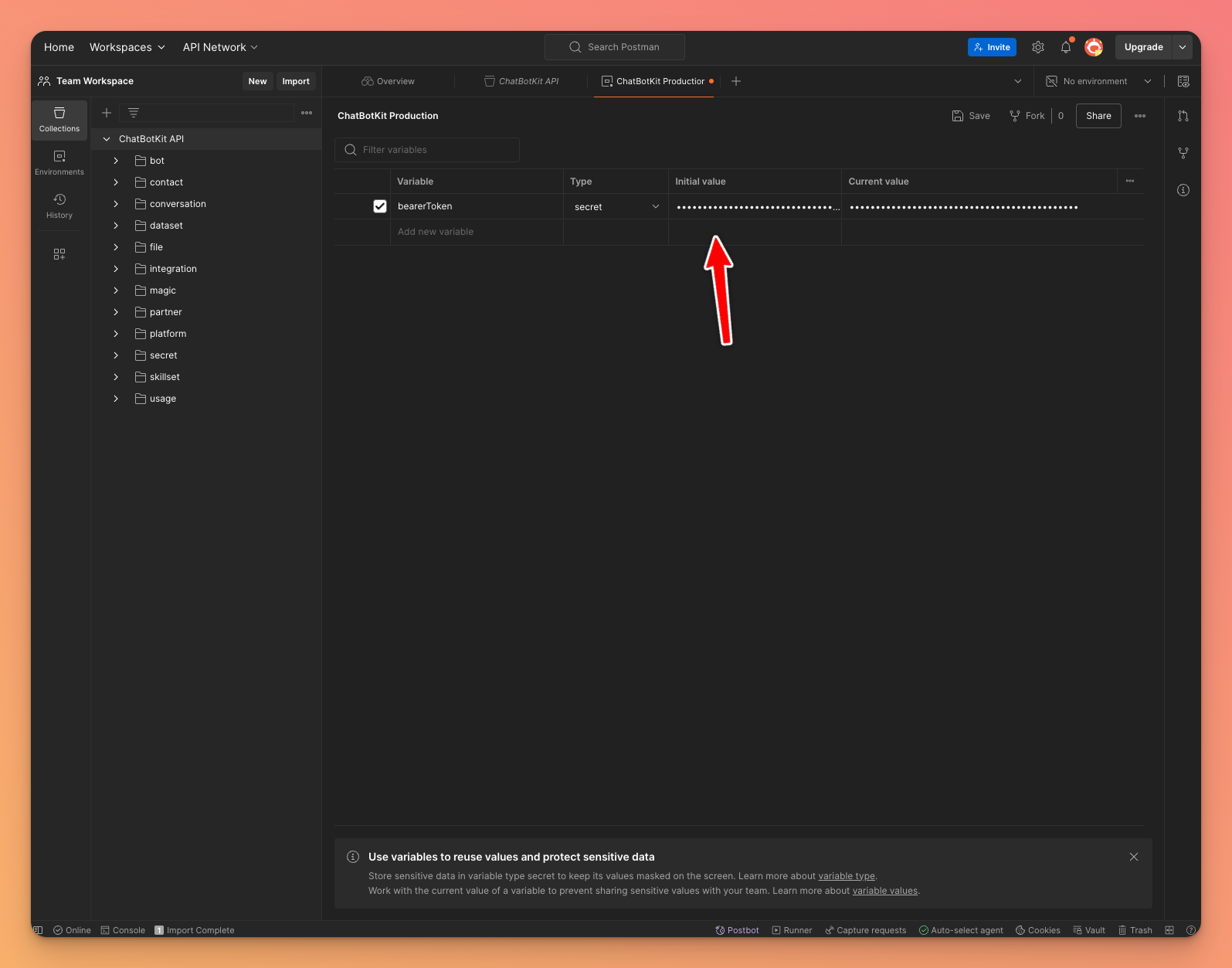Uncheck the bearerToken variable checkbox
The width and height of the screenshot is (1232, 968).
(x=379, y=206)
